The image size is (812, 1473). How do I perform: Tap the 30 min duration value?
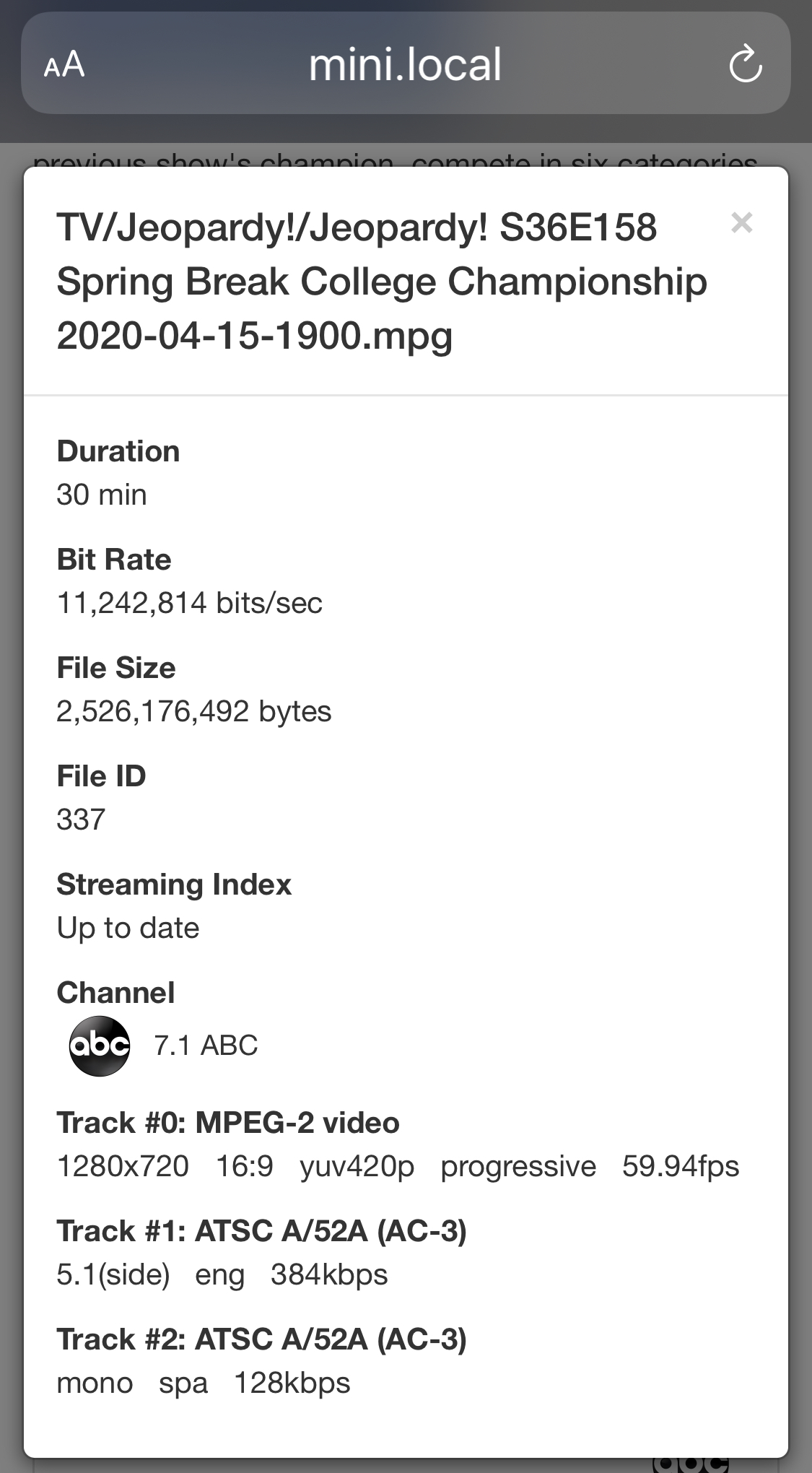pyautogui.click(x=102, y=495)
